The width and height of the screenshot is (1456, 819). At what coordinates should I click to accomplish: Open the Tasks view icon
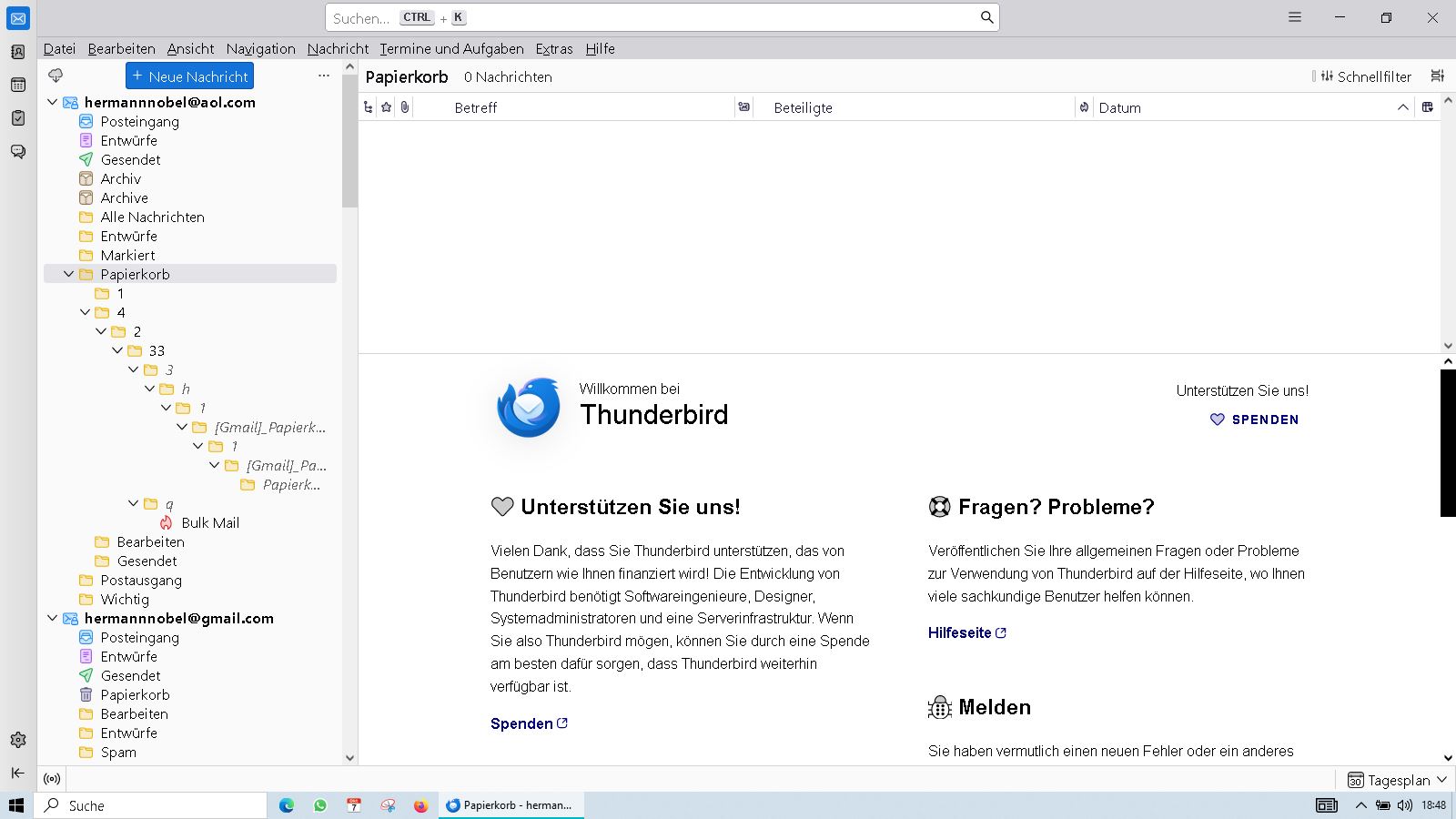point(18,118)
